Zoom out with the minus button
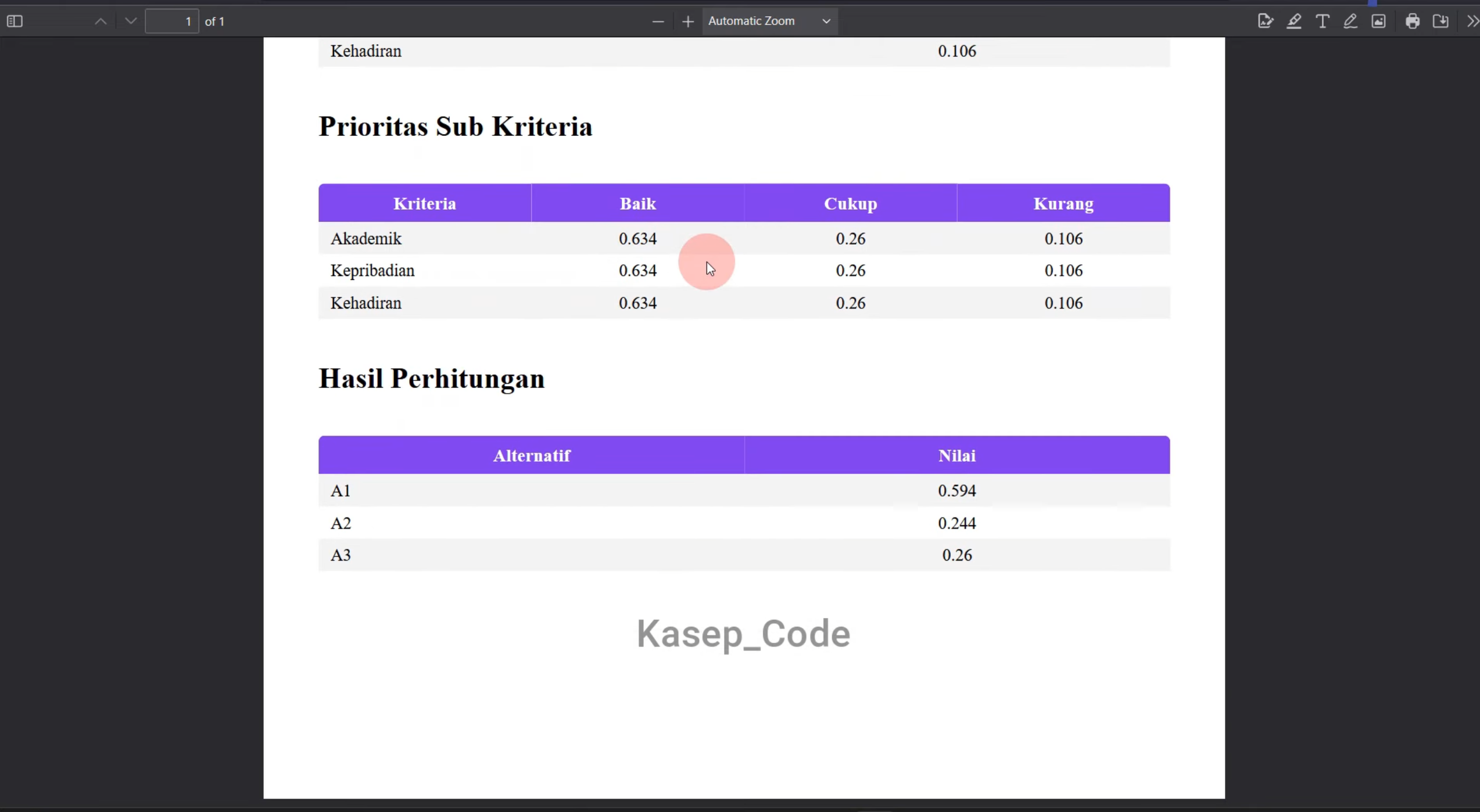This screenshot has height=812, width=1480. tap(658, 21)
